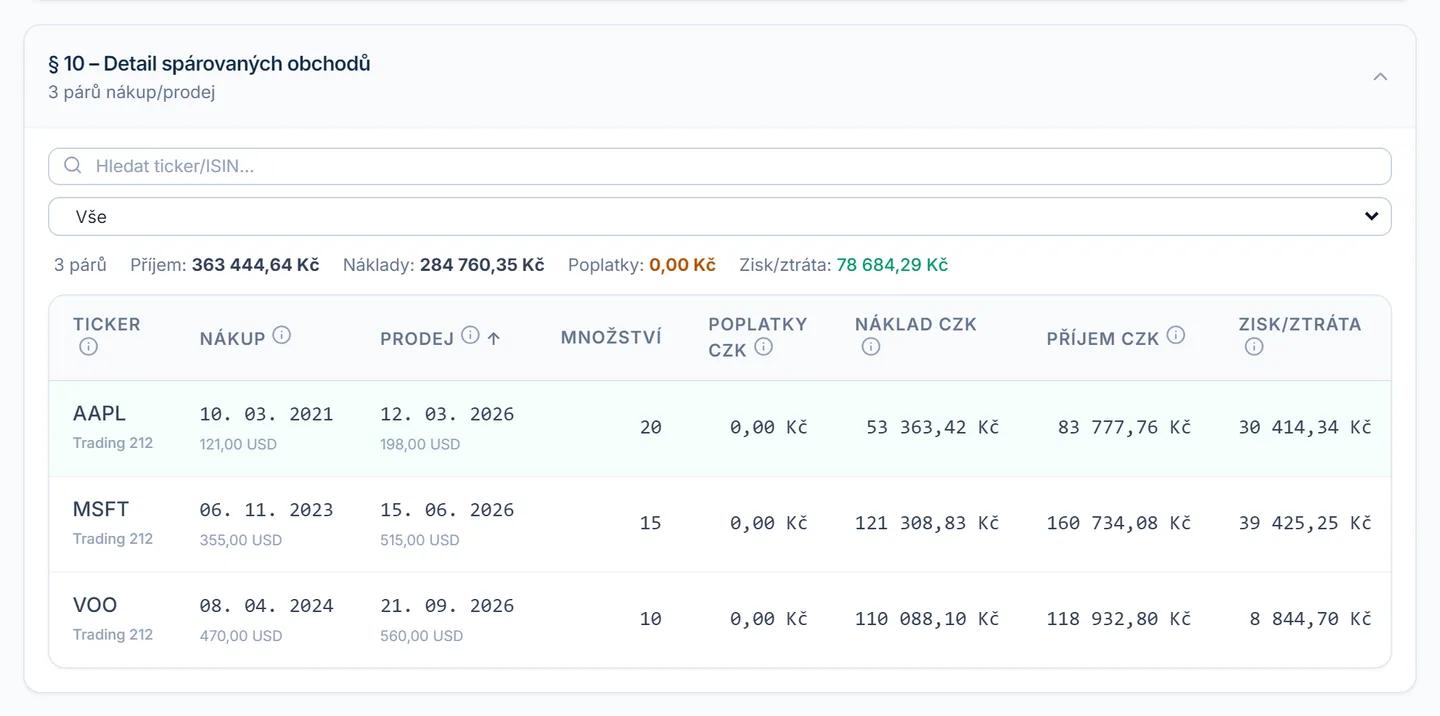Click VOO profit value 8 844,70 Kč
Screen dimensions: 1440x716
1310,619
